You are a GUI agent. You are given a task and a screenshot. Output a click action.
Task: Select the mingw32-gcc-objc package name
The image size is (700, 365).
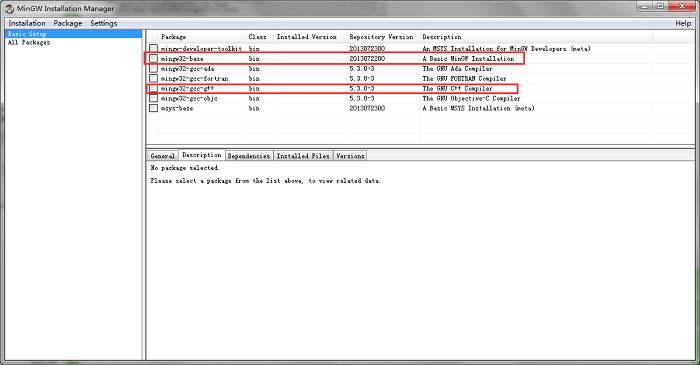[189, 98]
